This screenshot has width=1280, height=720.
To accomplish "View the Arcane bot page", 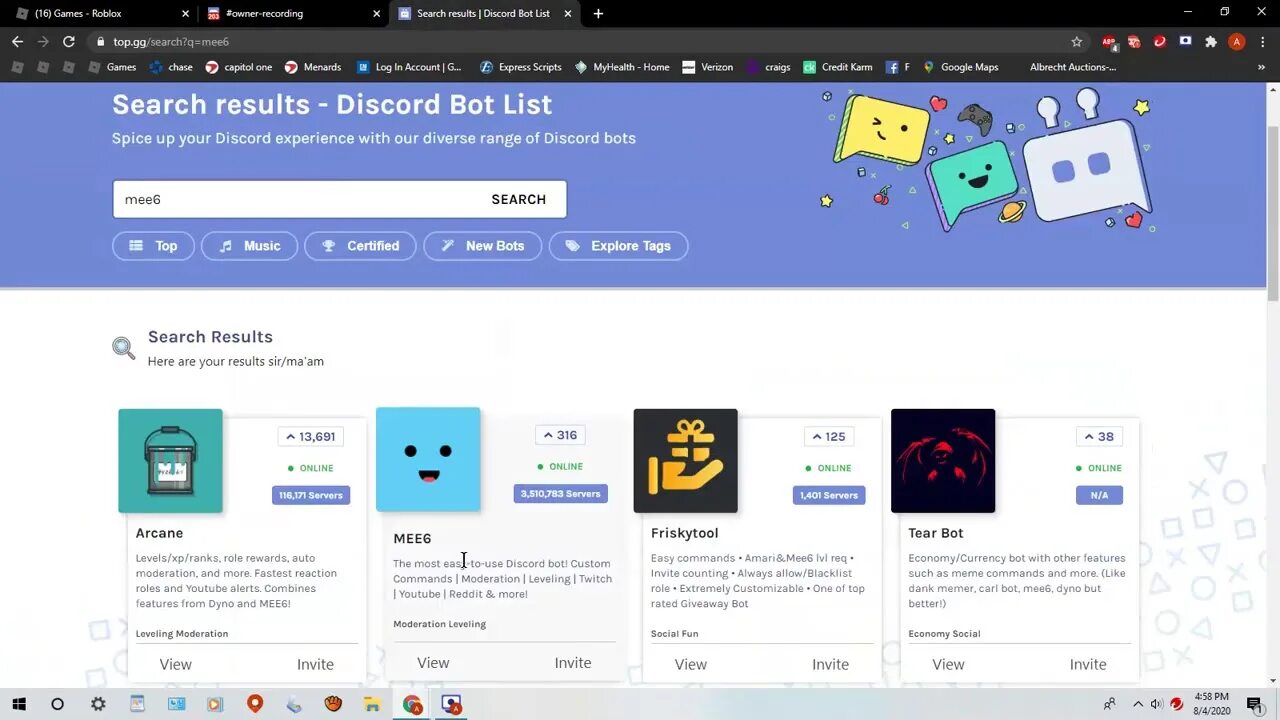I will (x=175, y=664).
